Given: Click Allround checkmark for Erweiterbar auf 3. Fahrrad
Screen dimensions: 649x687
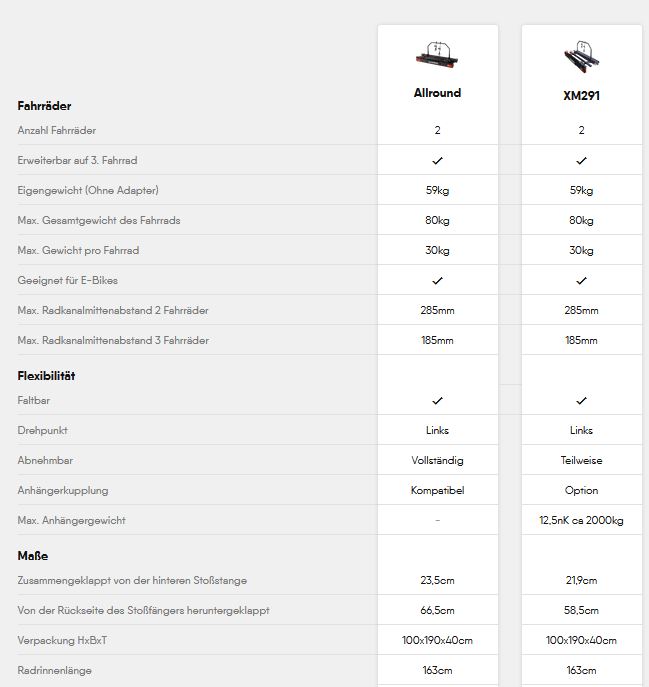Looking at the screenshot, I should [437, 161].
